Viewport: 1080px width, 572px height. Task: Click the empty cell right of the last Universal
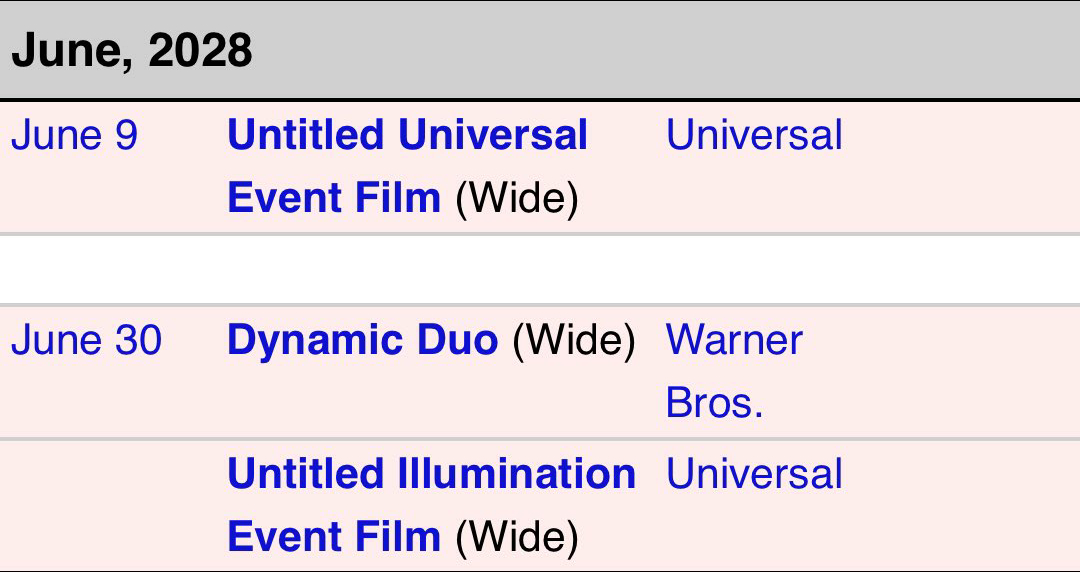(960, 504)
